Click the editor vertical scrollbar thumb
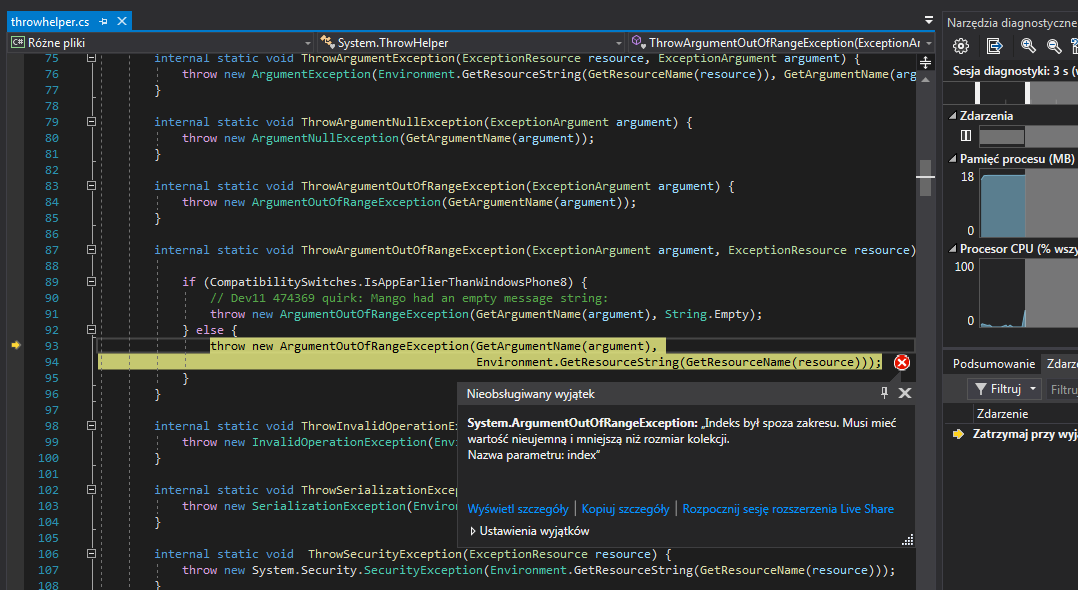This screenshot has width=1078, height=590. point(925,177)
